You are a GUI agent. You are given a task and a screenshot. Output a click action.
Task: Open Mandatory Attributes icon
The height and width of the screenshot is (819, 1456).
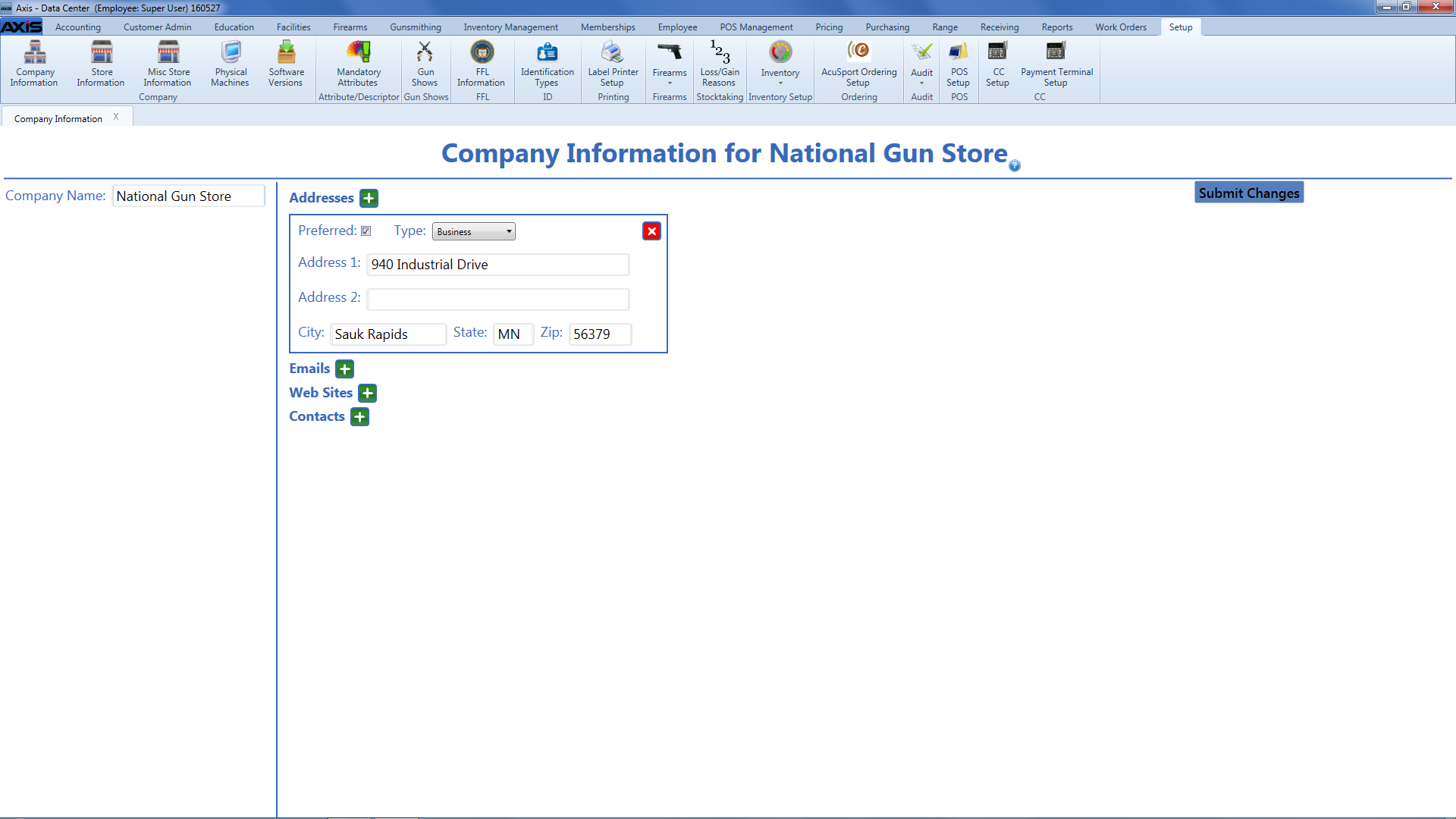tap(358, 64)
